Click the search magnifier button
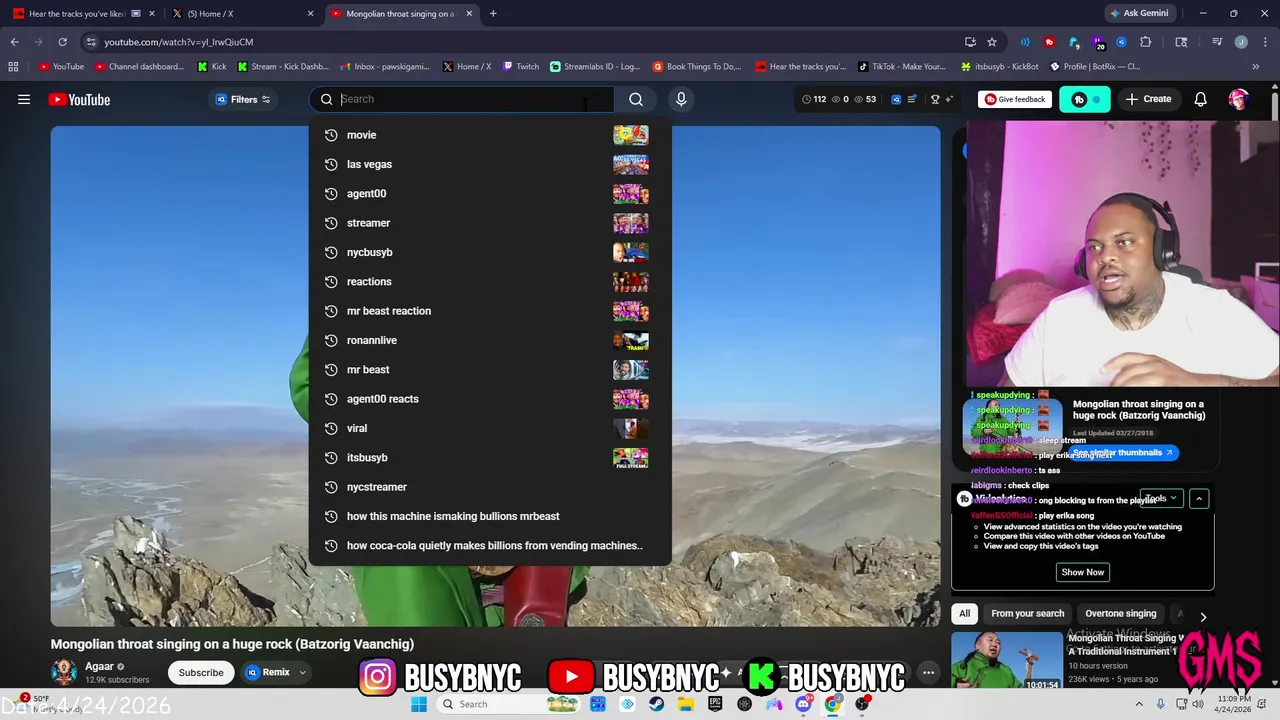 pos(636,99)
